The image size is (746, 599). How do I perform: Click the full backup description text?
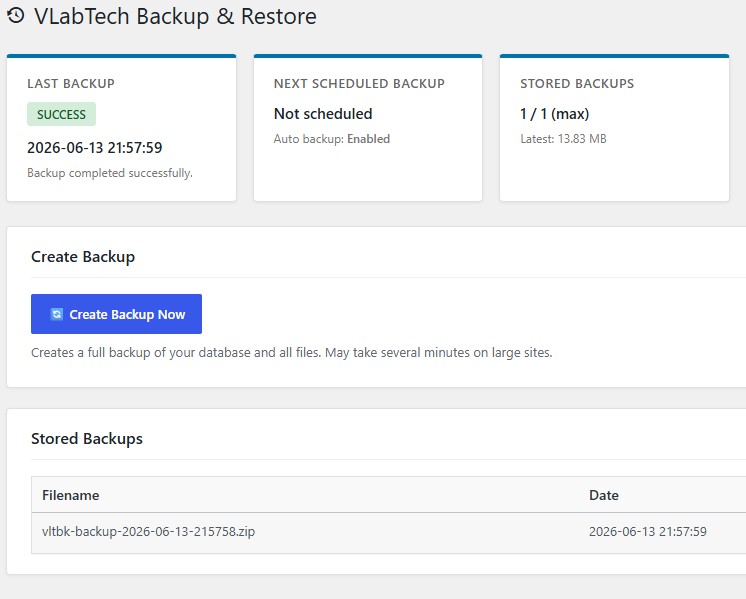[292, 353]
